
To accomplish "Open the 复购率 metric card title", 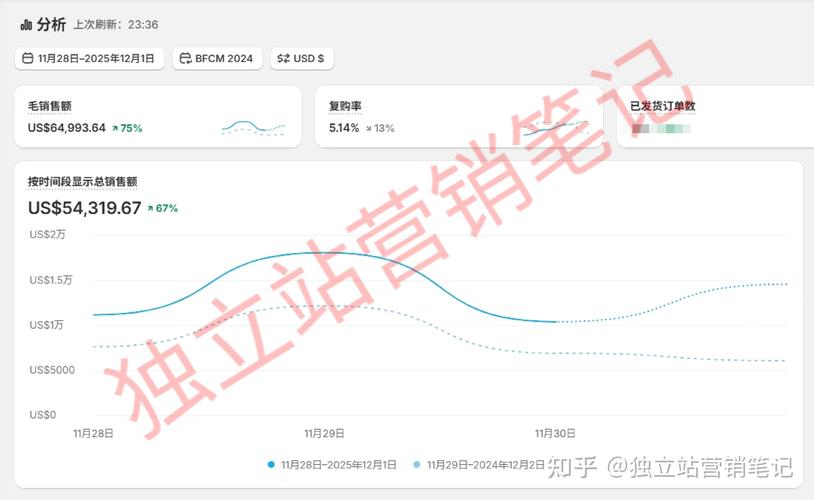I will pos(345,106).
